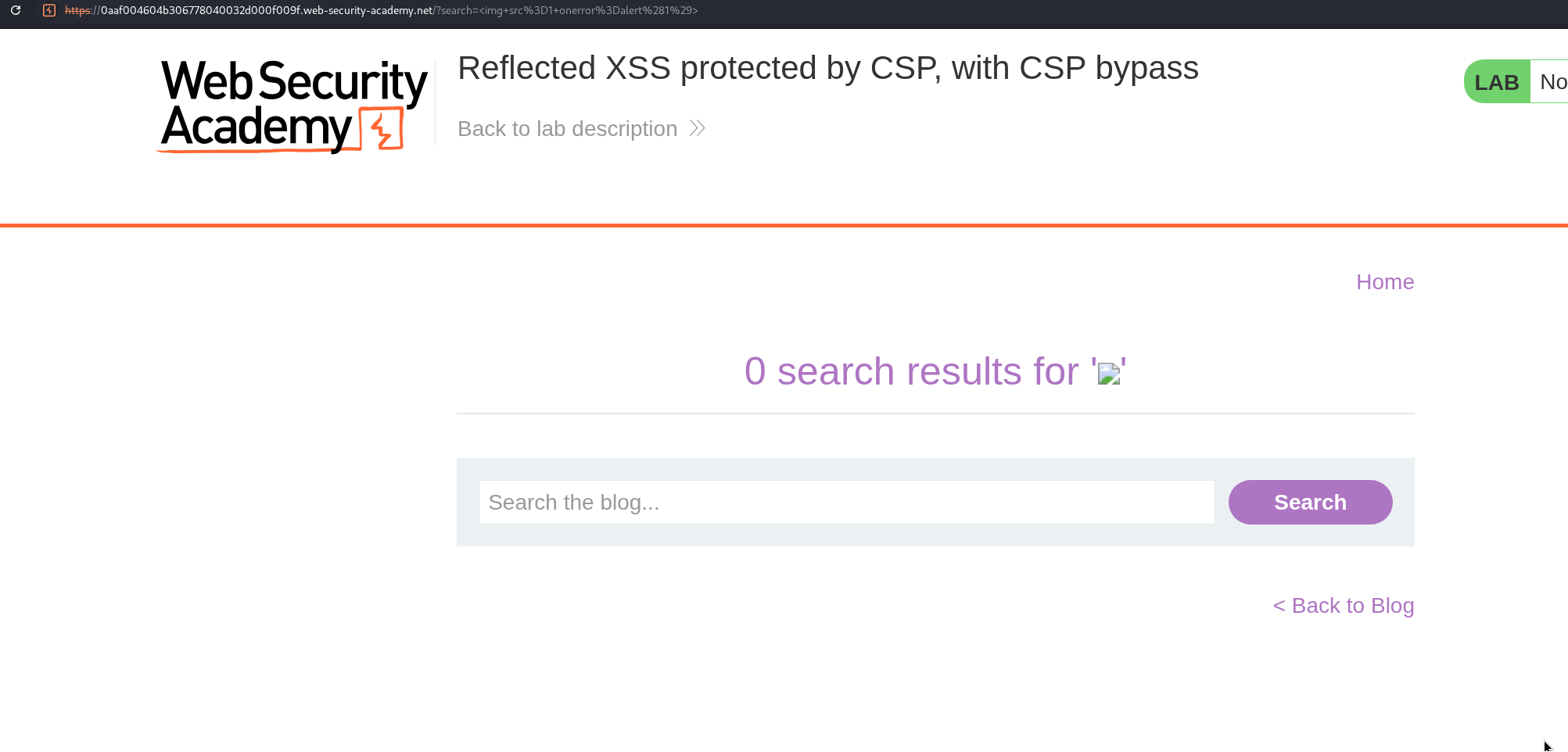Click the broken image icon in search results
Viewport: 1568px width, 752px height.
coord(1109,374)
